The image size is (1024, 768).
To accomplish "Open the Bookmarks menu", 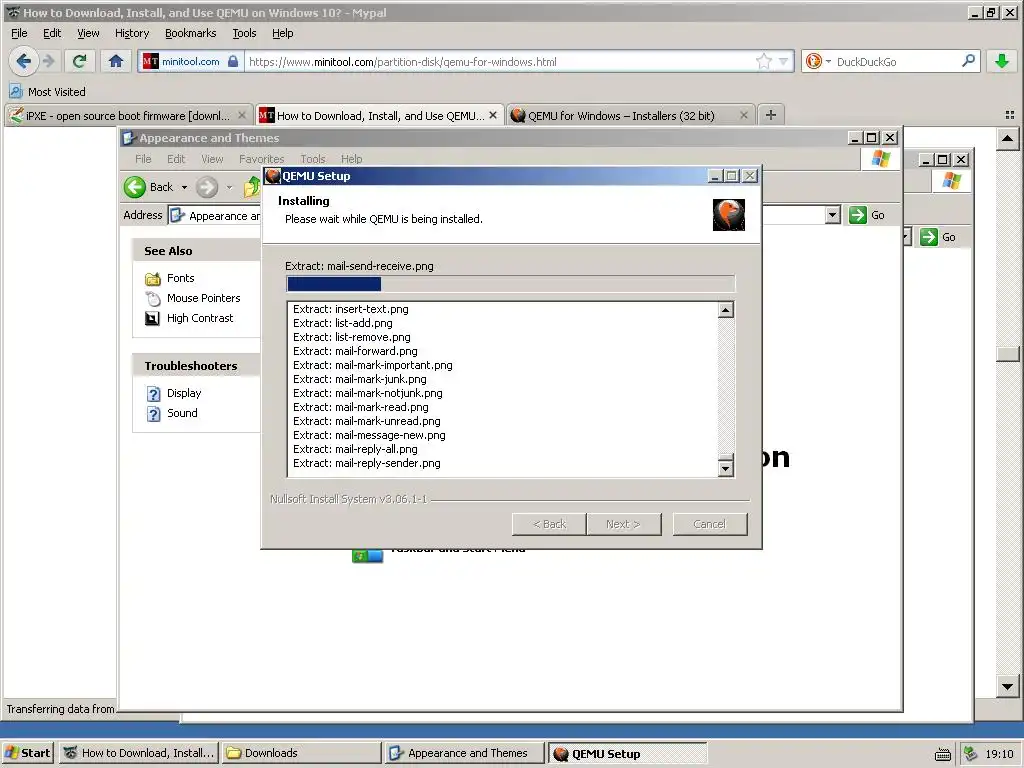I will tap(190, 33).
